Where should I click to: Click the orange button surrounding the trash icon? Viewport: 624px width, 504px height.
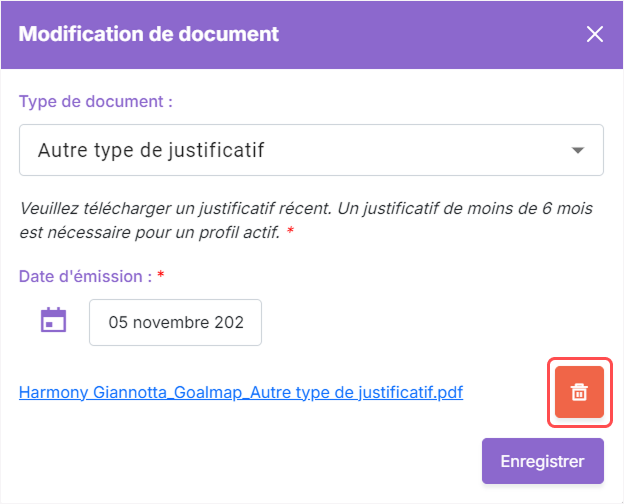pos(579,392)
